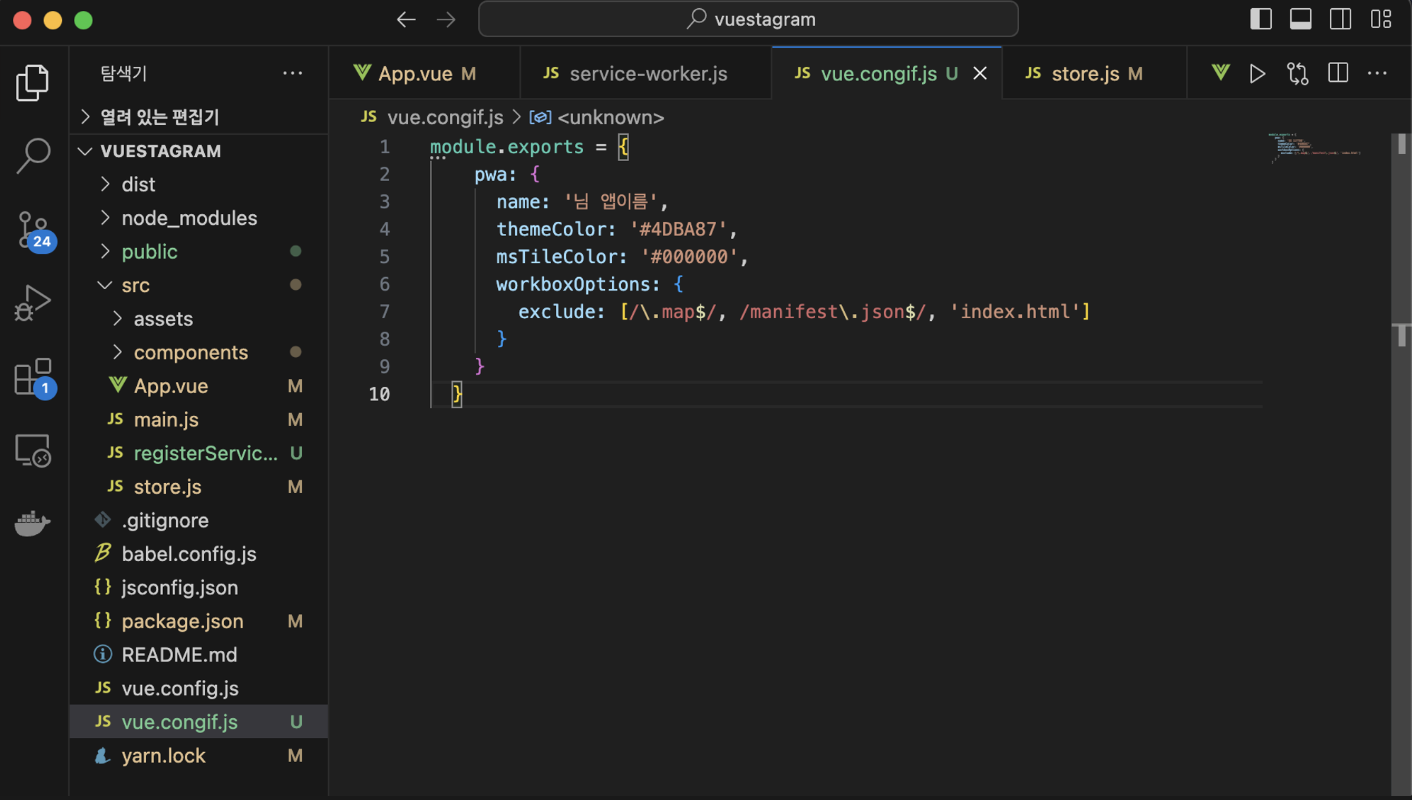Run code with the play button

click(1258, 73)
